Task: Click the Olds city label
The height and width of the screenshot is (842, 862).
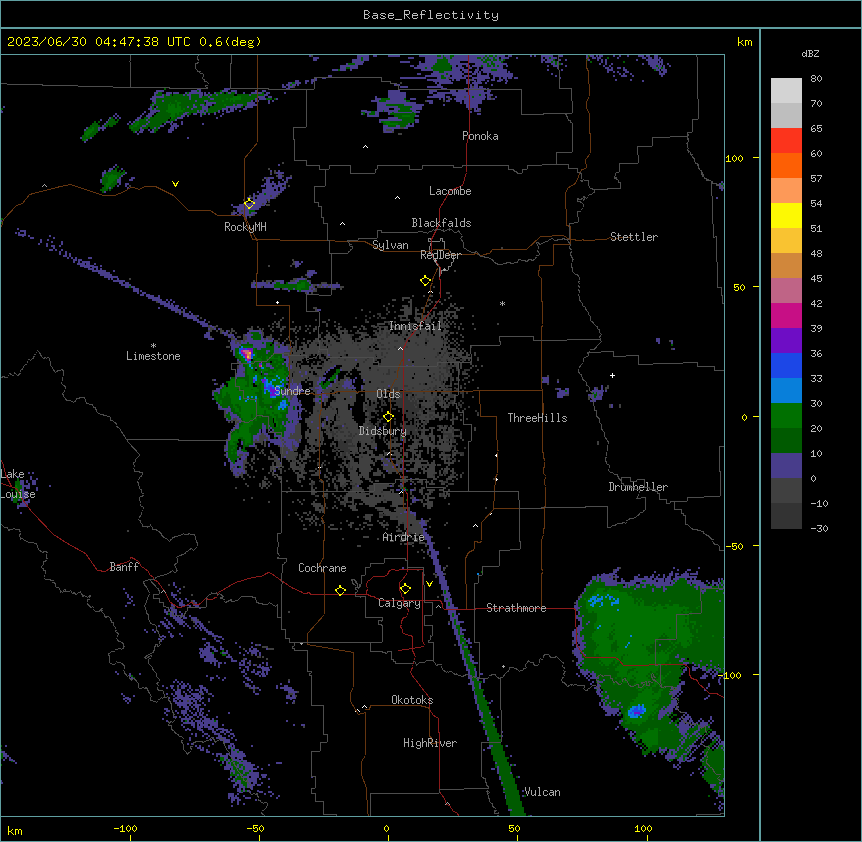Action: (388, 394)
